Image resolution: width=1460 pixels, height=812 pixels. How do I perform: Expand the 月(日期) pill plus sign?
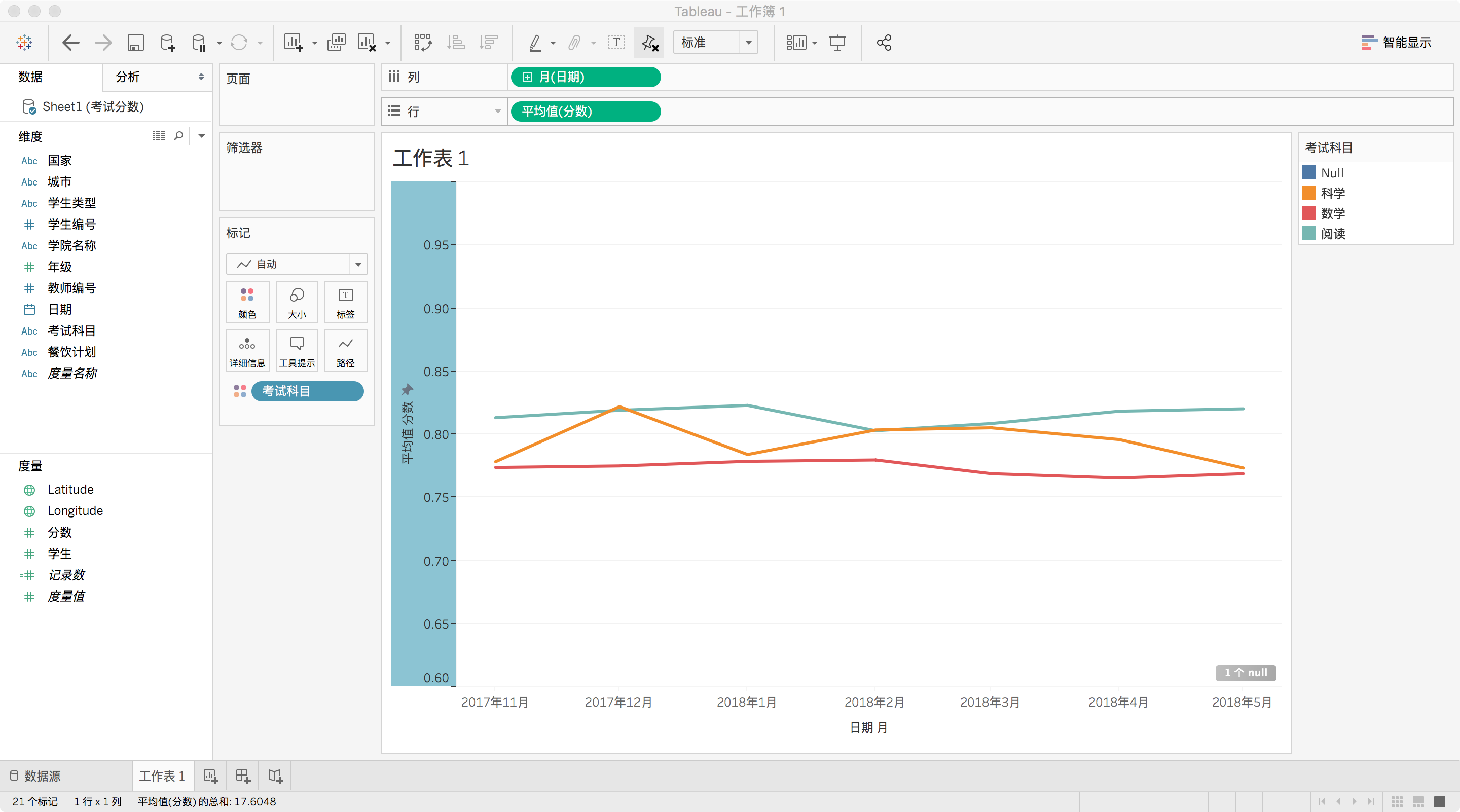[x=527, y=77]
